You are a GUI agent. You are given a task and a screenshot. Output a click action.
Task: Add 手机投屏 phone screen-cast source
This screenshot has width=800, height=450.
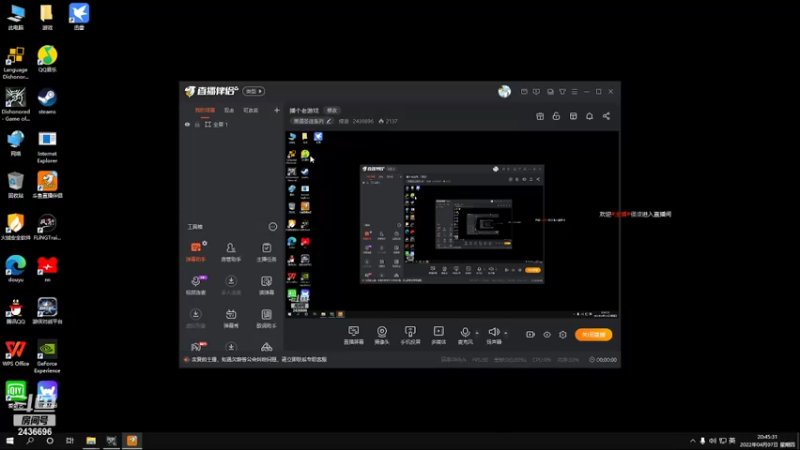[410, 335]
